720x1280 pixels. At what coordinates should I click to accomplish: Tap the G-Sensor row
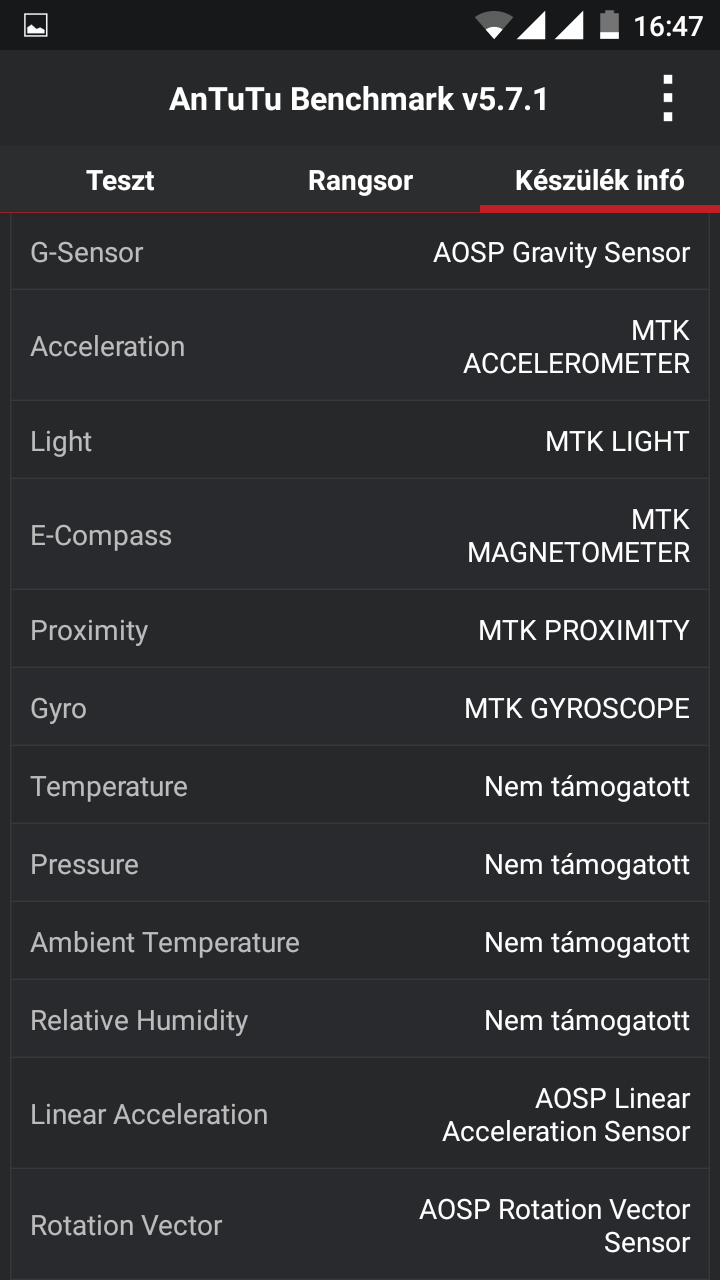(360, 253)
